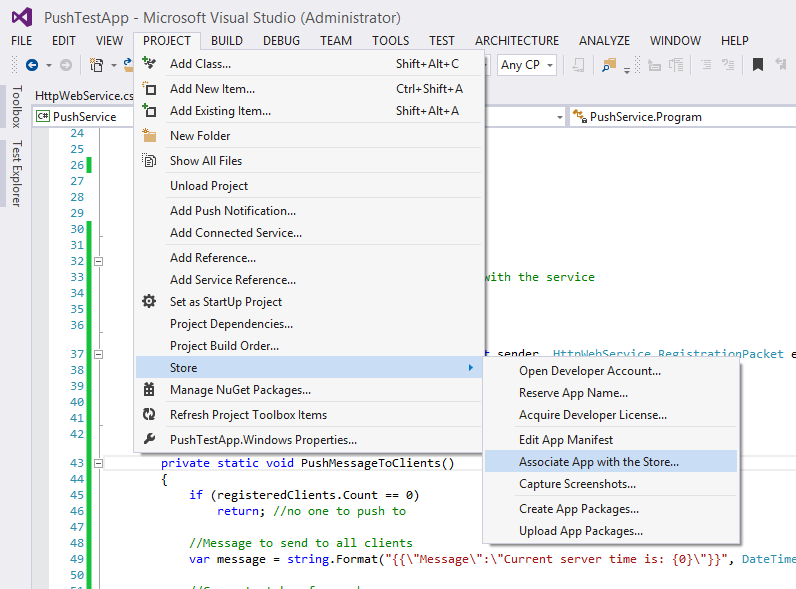Collapse the PushMessageToClients method outline
This screenshot has height=589, width=796.
(x=98, y=464)
